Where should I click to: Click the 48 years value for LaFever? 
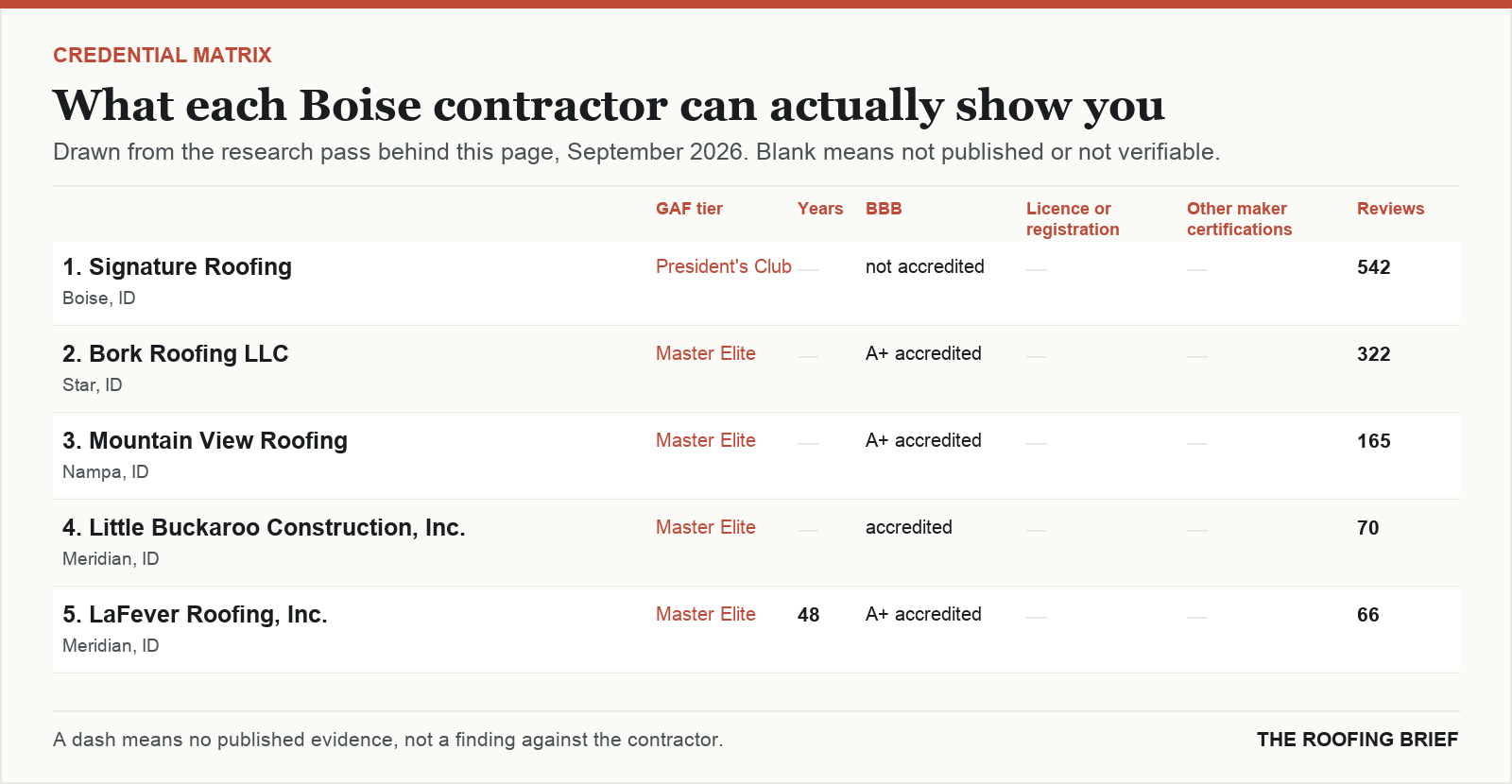[x=809, y=615]
